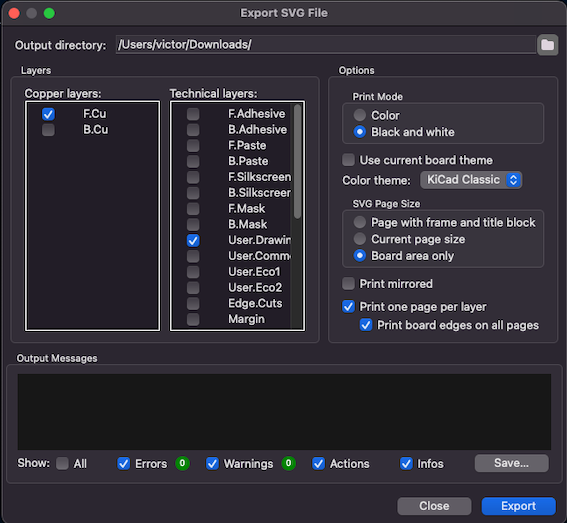Click the Output directory path field
The height and width of the screenshot is (523, 567).
pos(325,44)
